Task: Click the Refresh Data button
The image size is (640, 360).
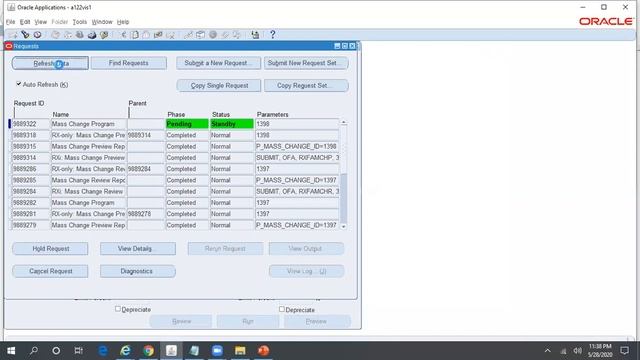Action: coord(50,63)
